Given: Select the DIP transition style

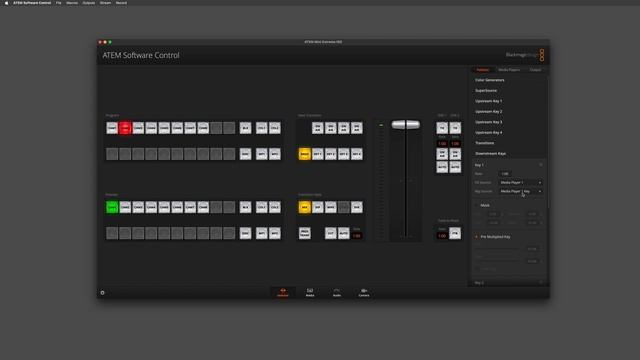Looking at the screenshot, I should pyautogui.click(x=318, y=207).
